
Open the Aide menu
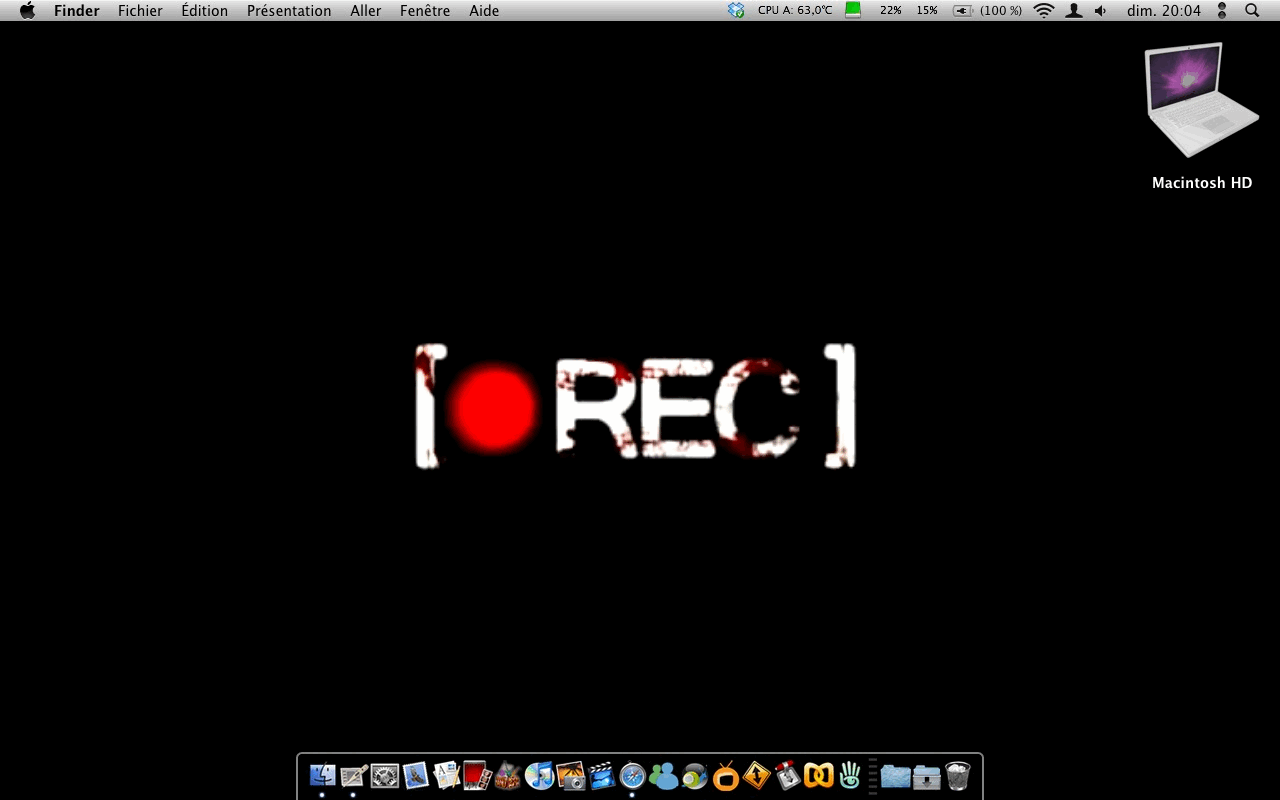coord(484,11)
